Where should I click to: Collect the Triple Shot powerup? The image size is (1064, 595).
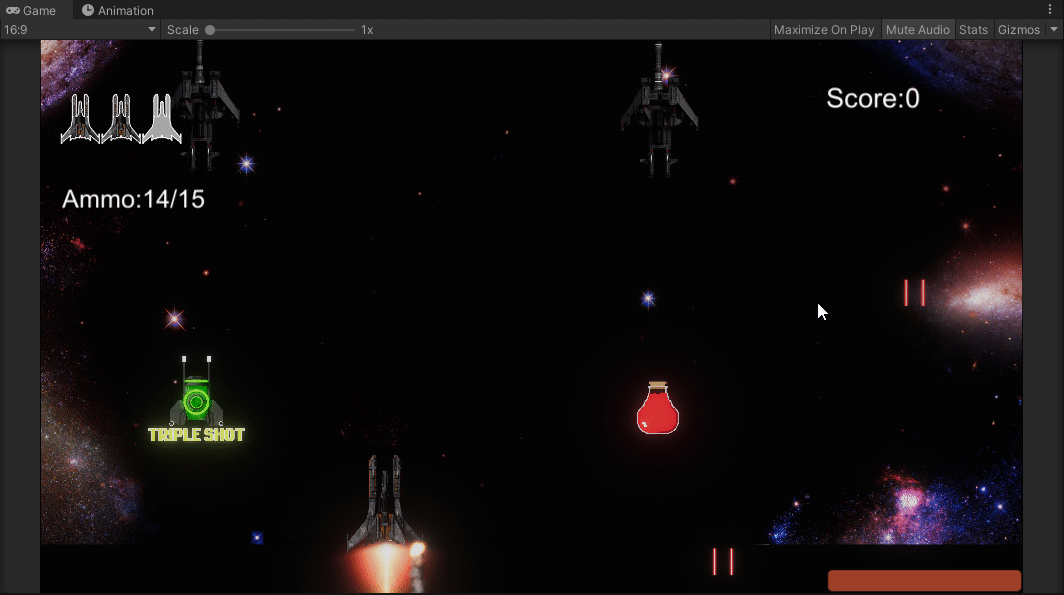point(197,400)
